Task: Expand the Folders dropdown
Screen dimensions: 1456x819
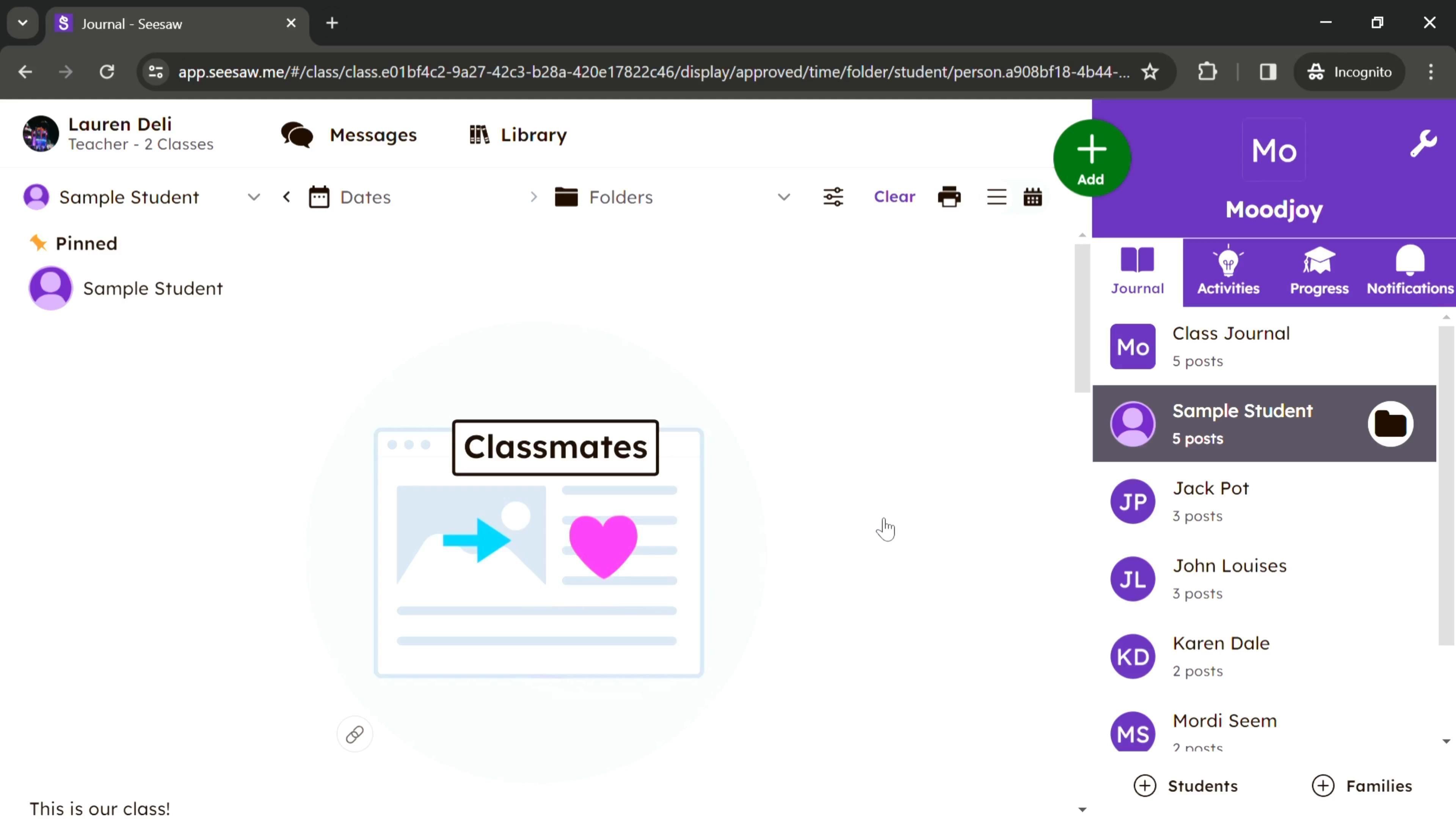Action: (783, 197)
